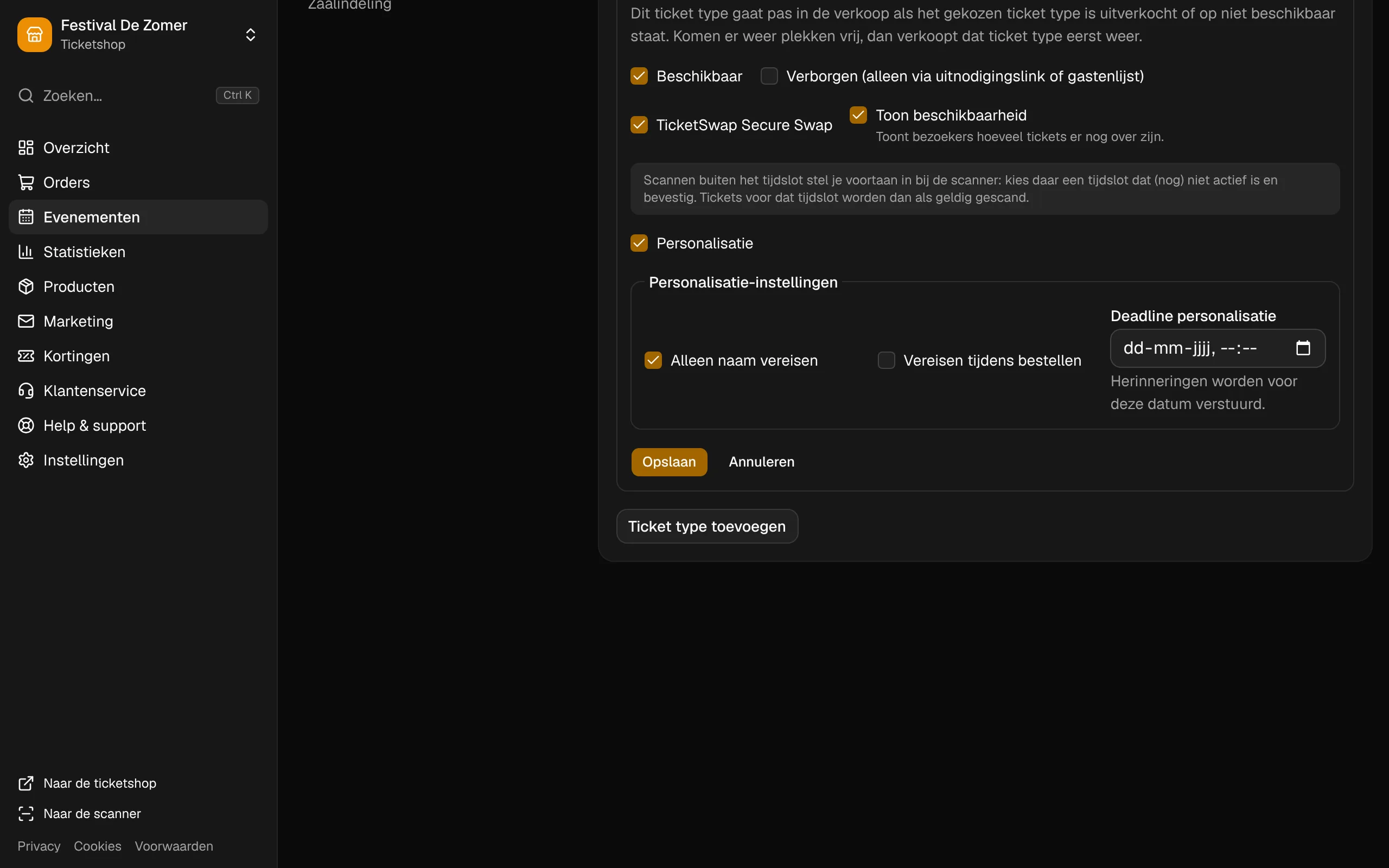This screenshot has width=1389, height=868.
Task: Go to Orders in the sidebar
Action: (138, 183)
